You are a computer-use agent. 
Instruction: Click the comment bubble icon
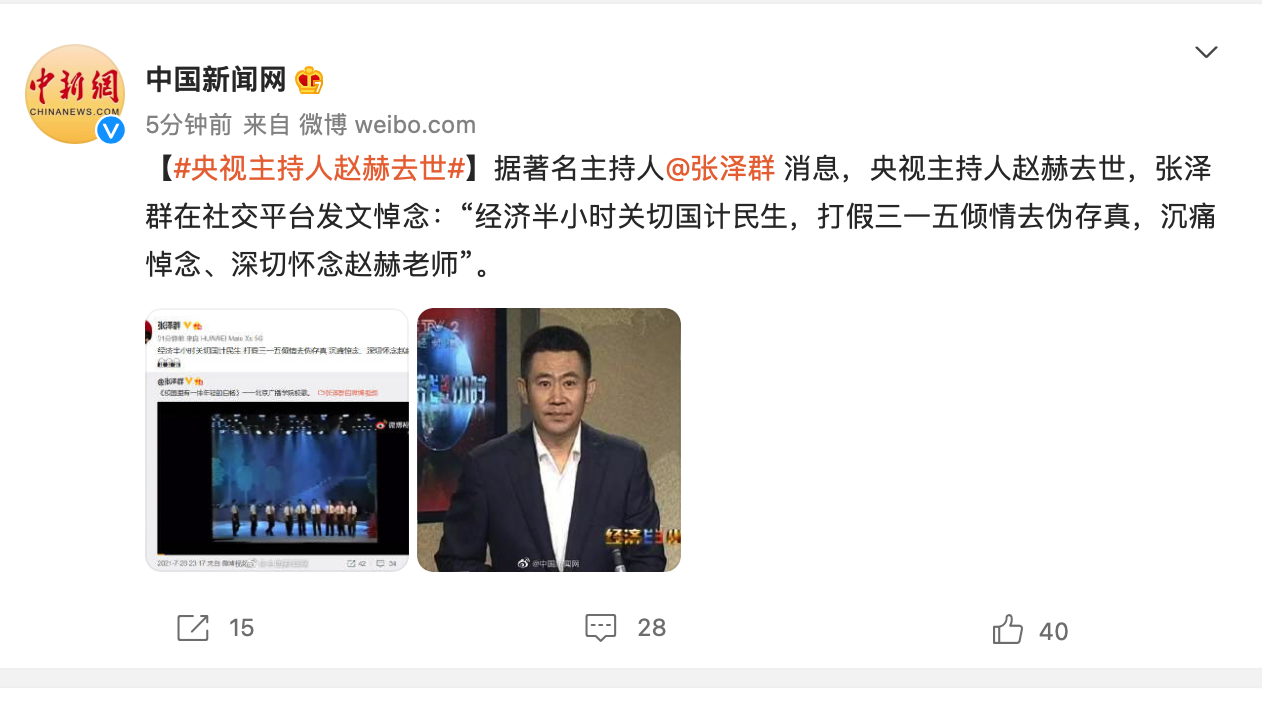click(x=600, y=628)
